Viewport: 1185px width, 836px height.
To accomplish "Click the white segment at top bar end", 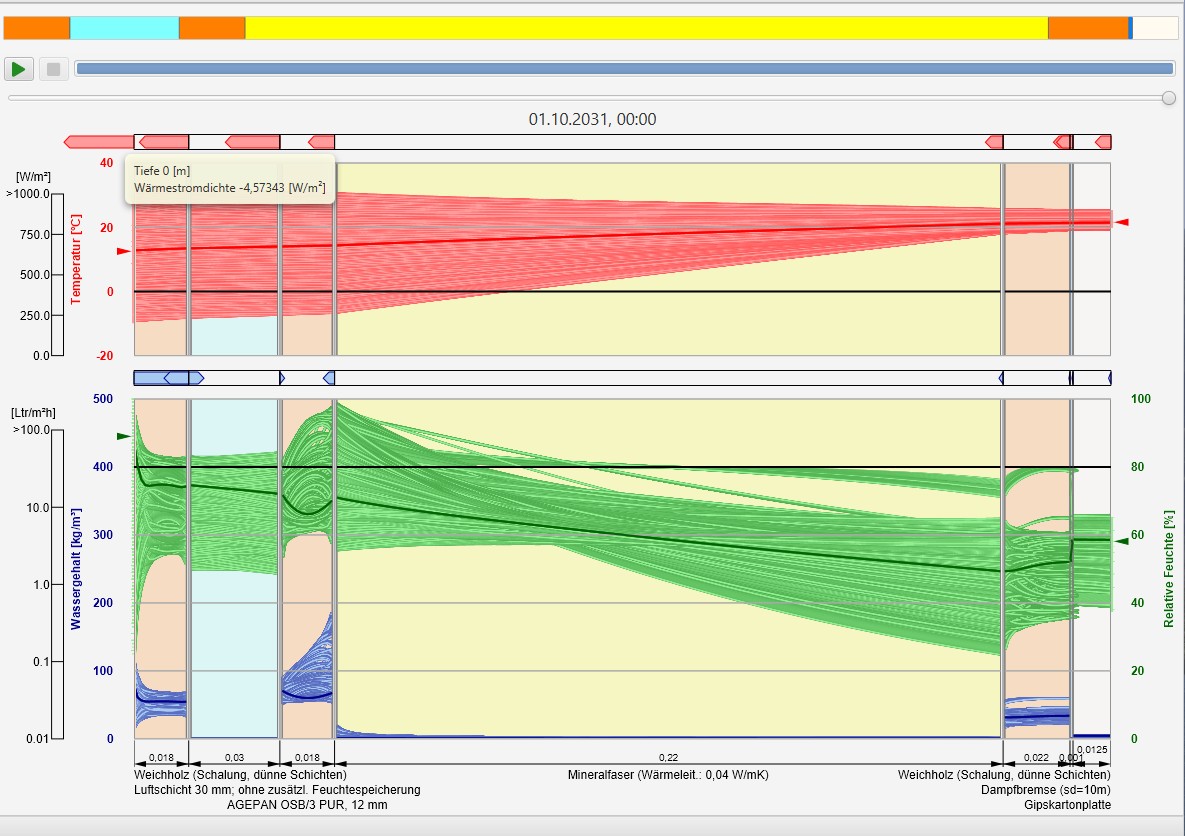I will click(1155, 28).
